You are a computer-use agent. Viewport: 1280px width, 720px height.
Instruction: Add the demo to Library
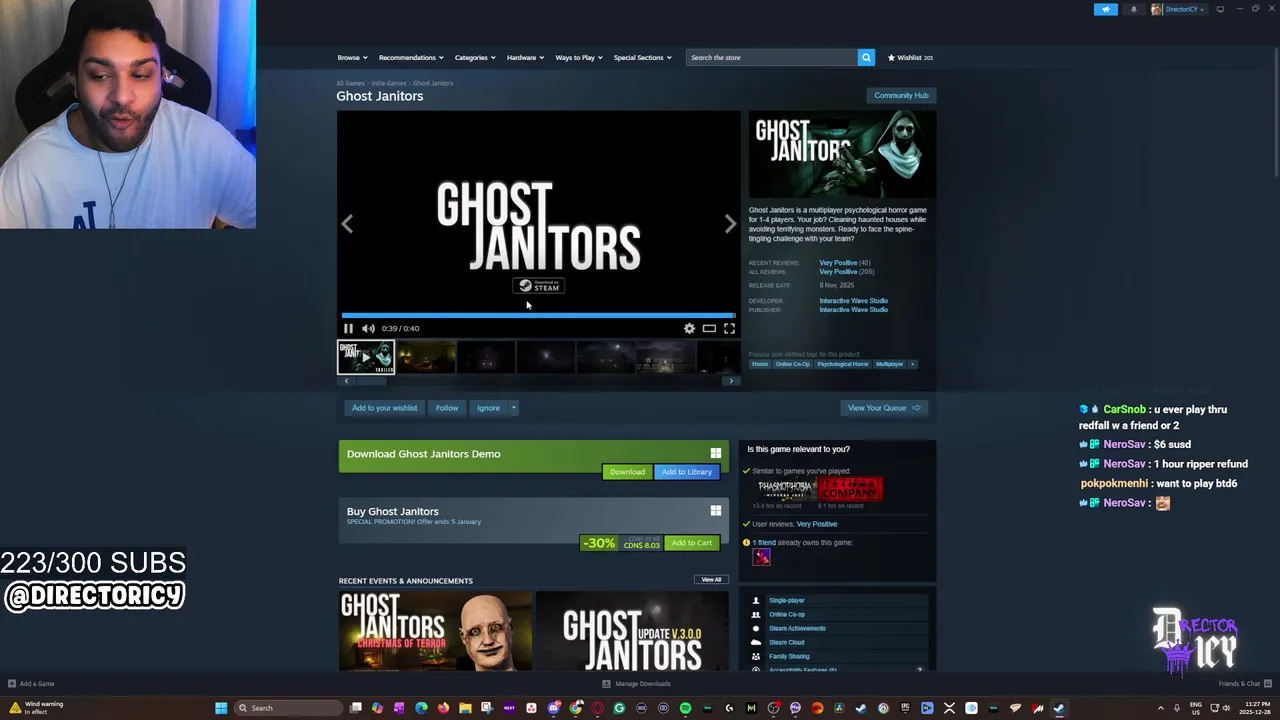click(687, 472)
